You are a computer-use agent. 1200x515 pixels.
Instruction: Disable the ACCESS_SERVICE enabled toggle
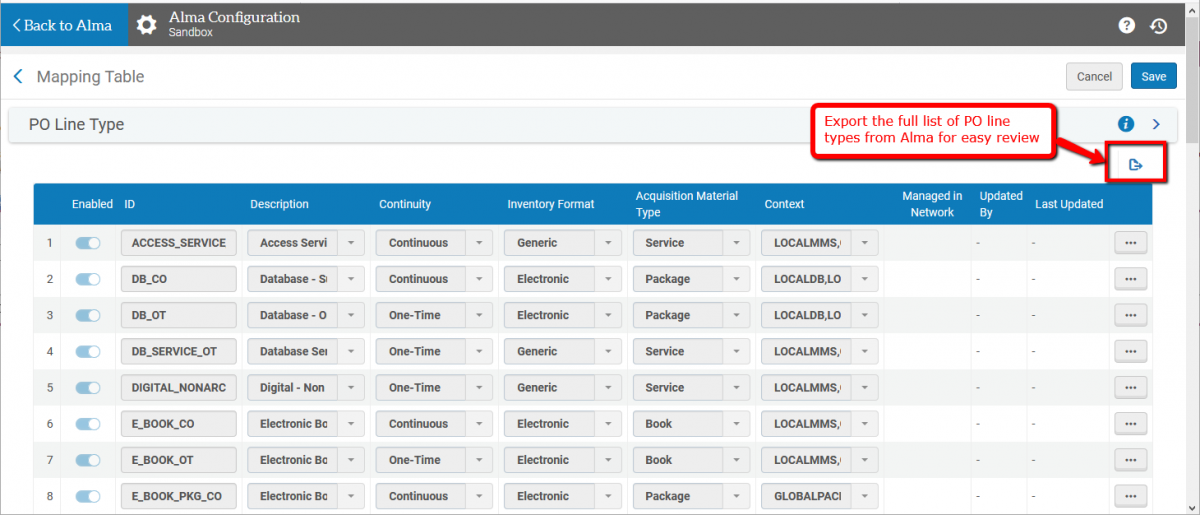coord(88,243)
